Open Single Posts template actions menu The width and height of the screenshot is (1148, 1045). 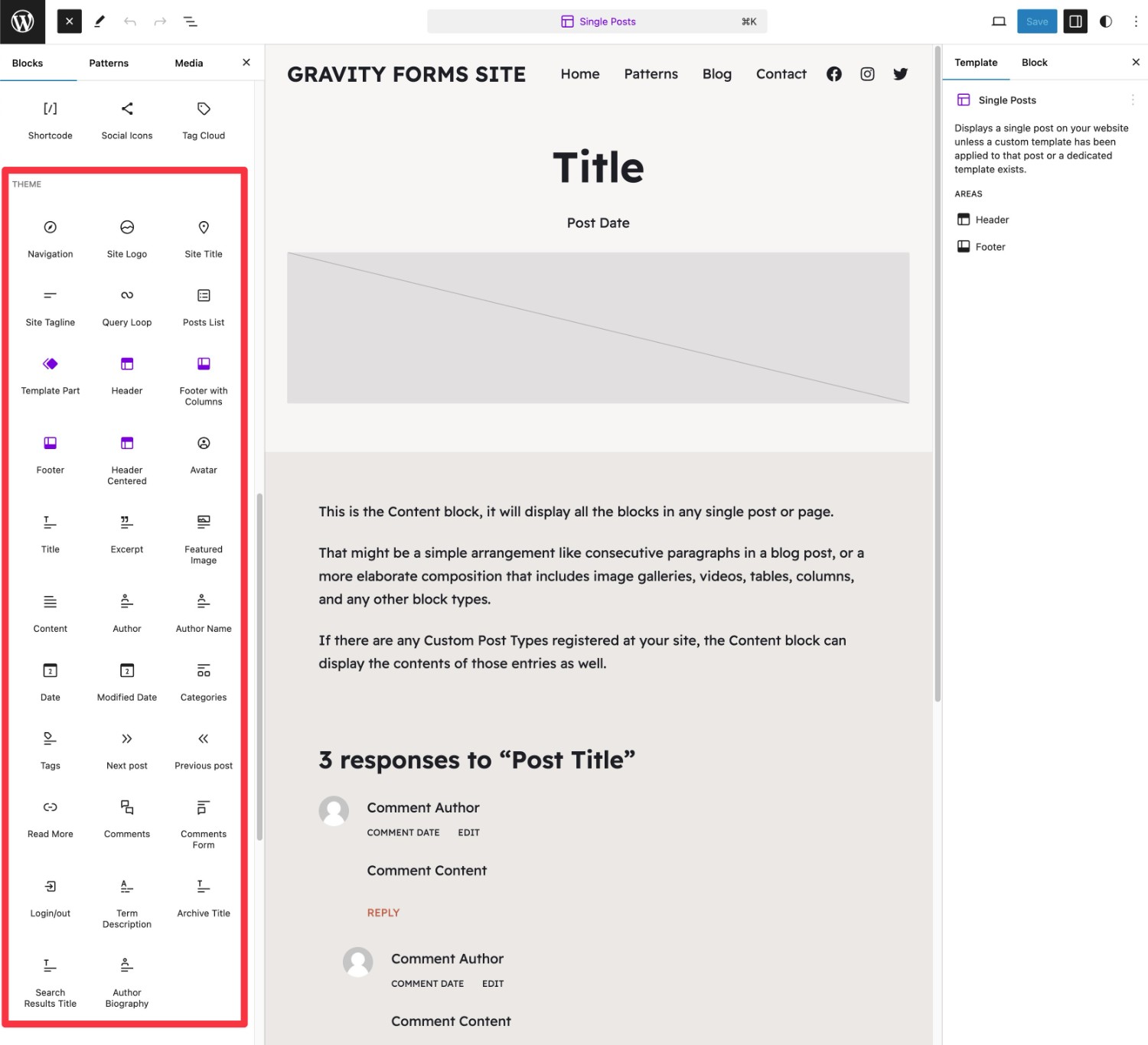pyautogui.click(x=1133, y=100)
